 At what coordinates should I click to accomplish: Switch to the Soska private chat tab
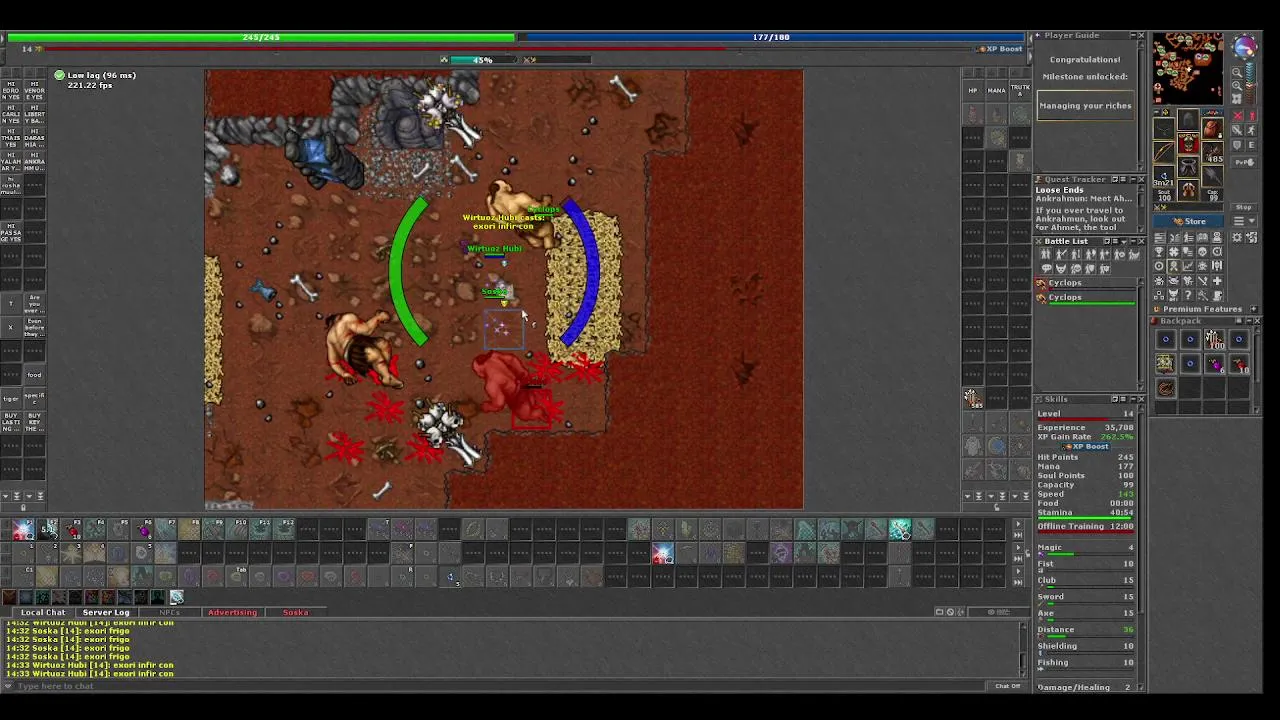295,612
